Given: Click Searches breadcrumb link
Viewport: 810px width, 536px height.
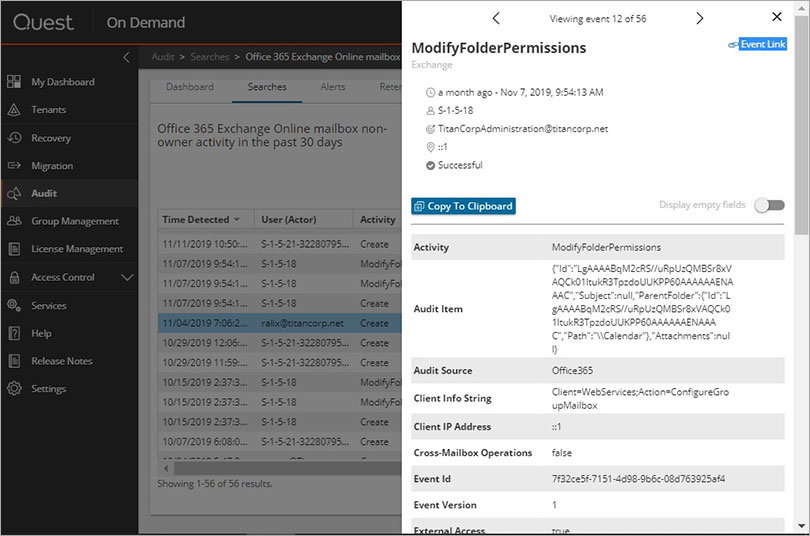Looking at the screenshot, I should point(209,57).
